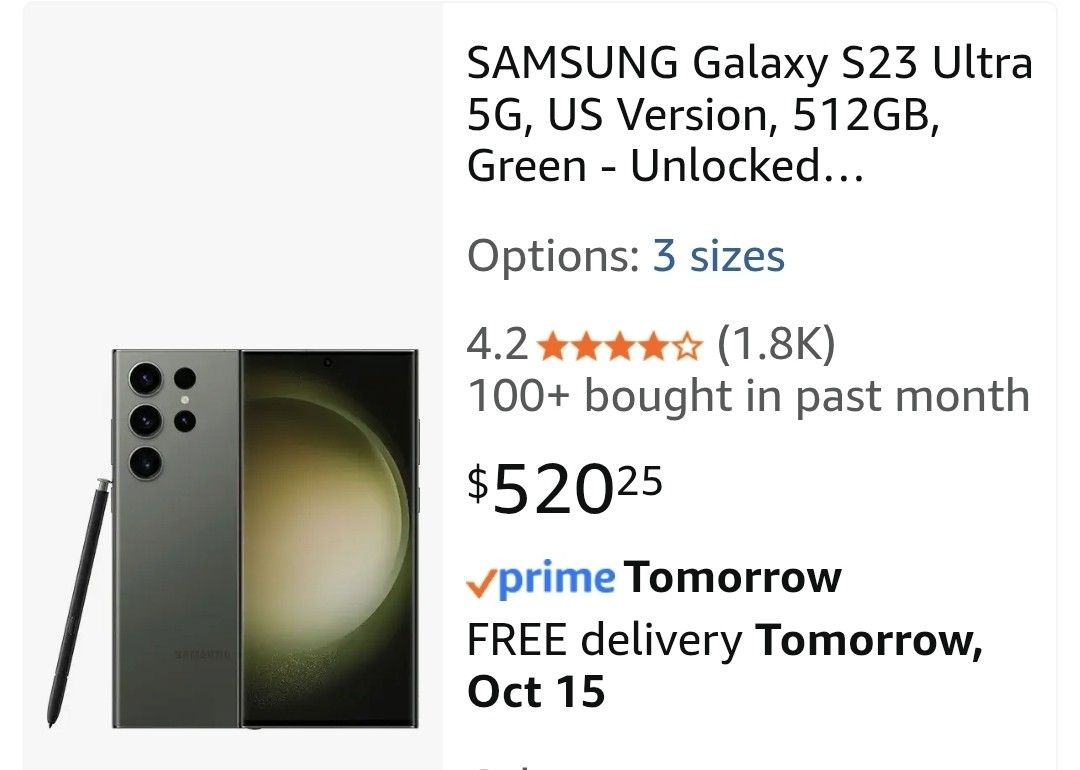Click Tomorrow label beside prime logo
1080x770 pixels.
click(732, 578)
